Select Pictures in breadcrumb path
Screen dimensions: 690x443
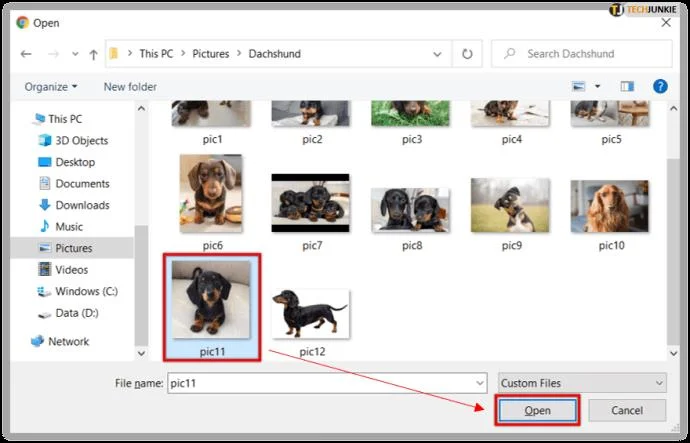pyautogui.click(x=211, y=54)
